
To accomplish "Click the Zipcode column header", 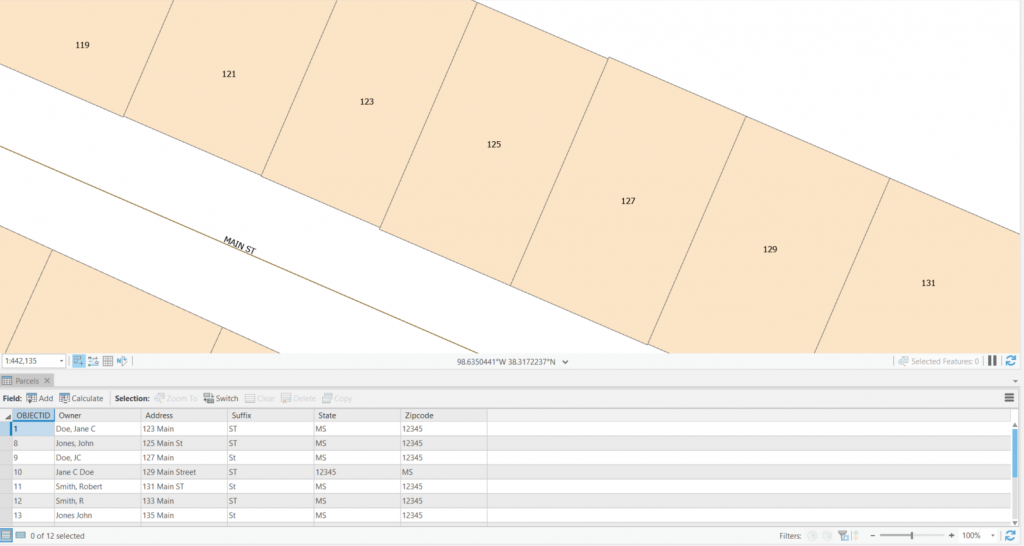I will [x=418, y=415].
